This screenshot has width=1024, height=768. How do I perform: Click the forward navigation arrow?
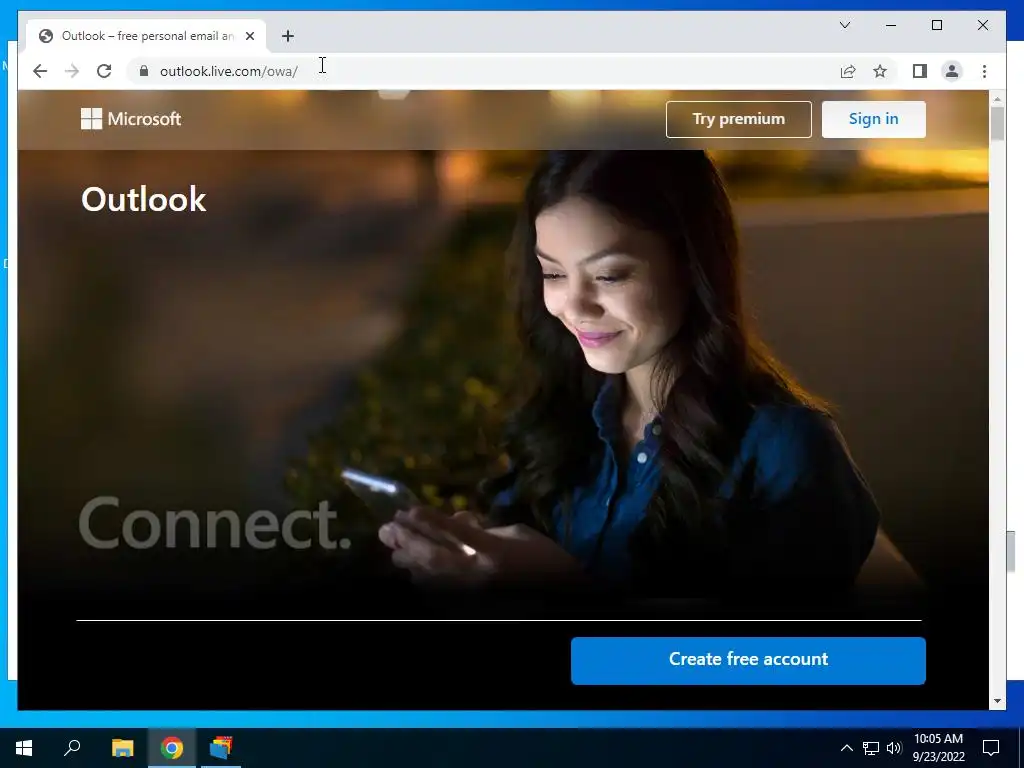(72, 71)
